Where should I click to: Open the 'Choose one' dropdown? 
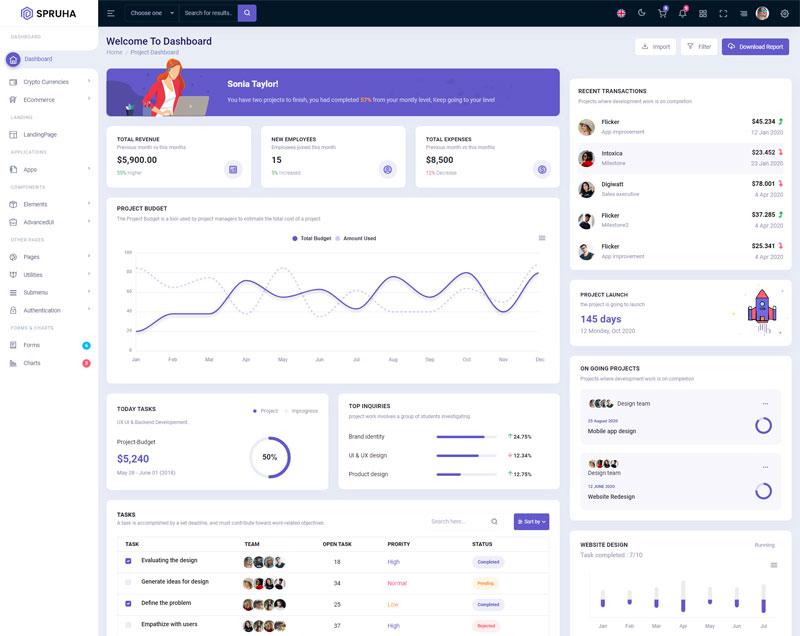pos(151,13)
